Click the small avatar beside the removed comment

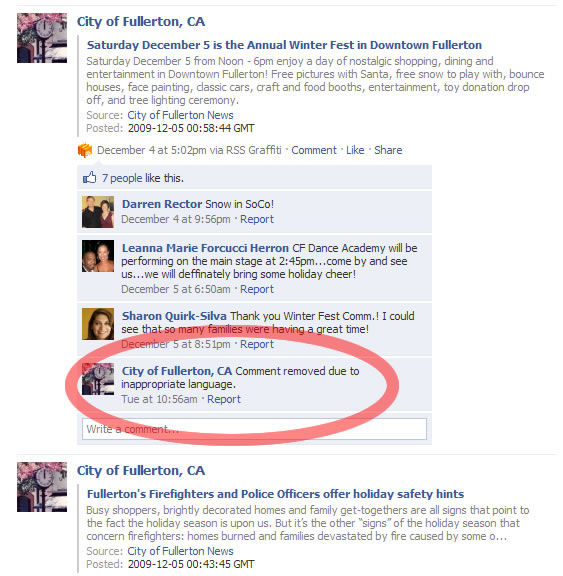click(98, 379)
